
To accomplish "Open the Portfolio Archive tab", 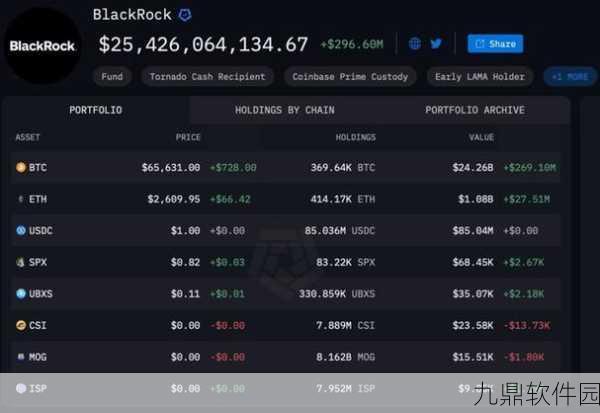I will (x=474, y=110).
